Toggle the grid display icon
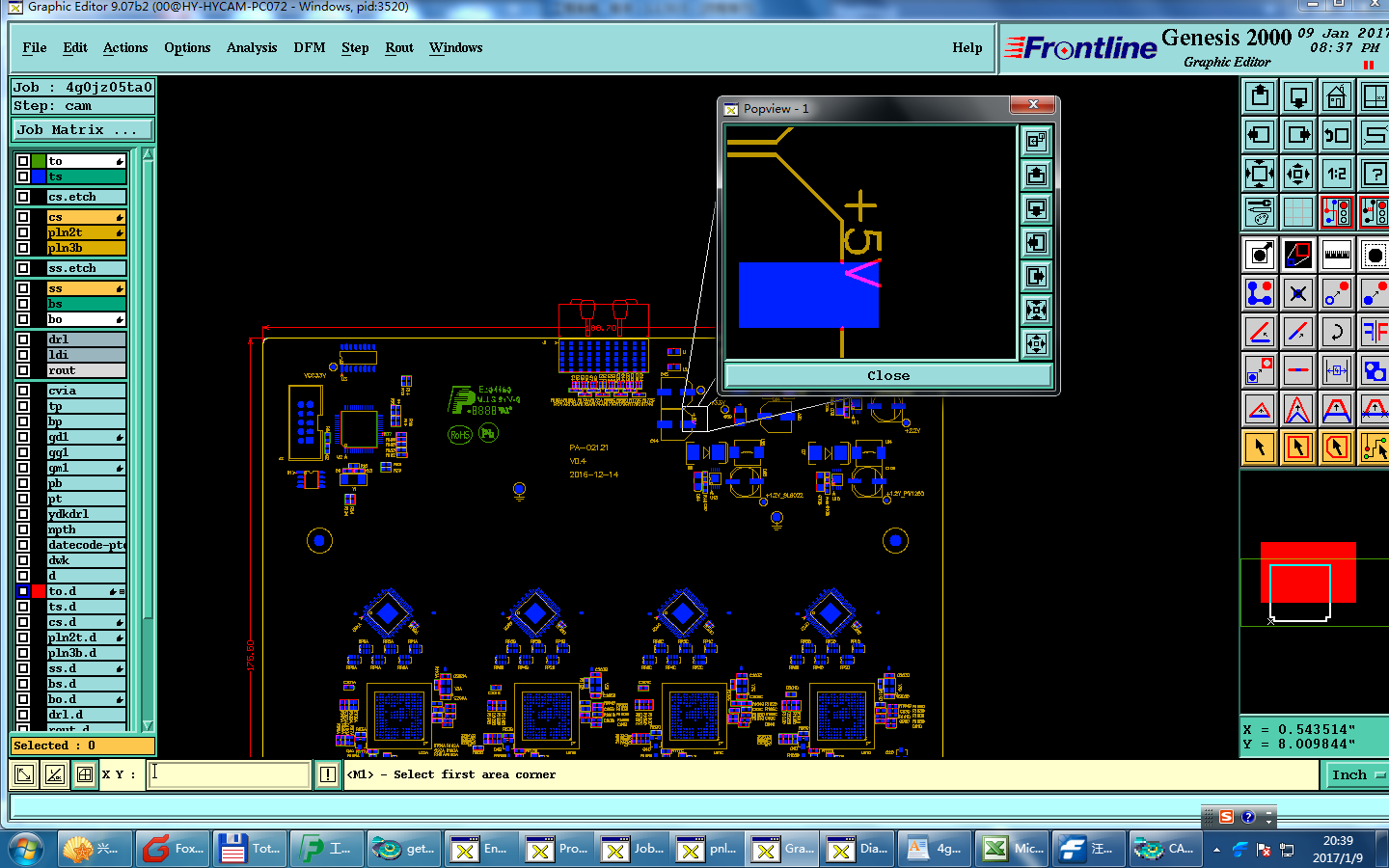The height and width of the screenshot is (868, 1389). tap(1298, 212)
